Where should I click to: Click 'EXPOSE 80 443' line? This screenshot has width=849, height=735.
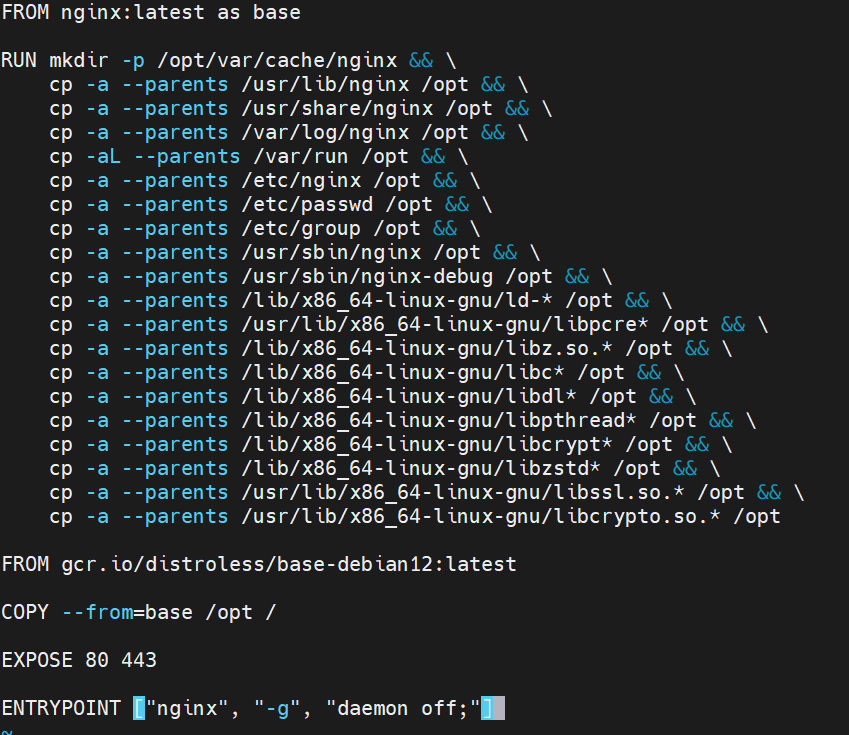click(79, 660)
